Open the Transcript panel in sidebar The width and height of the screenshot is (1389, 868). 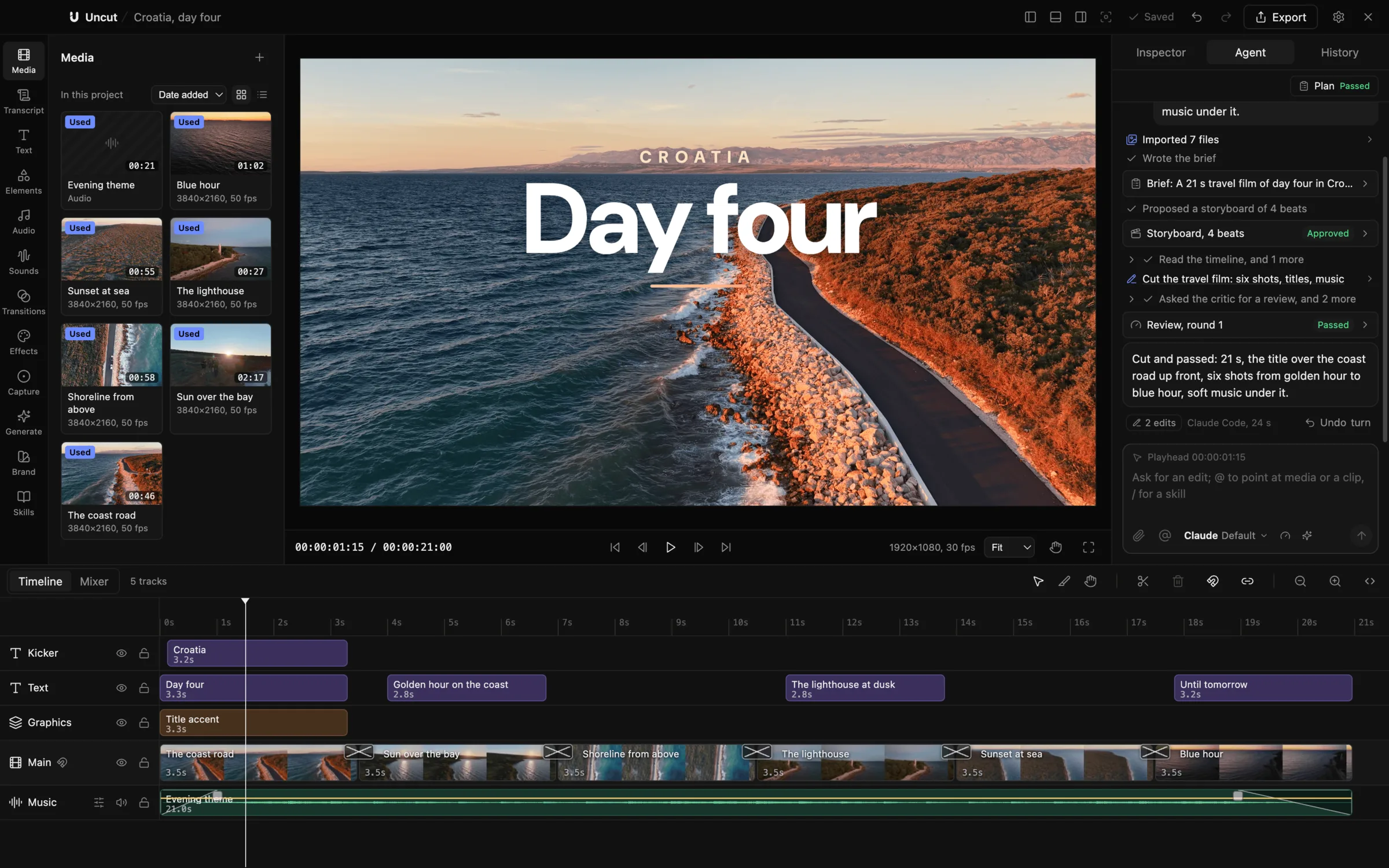click(x=24, y=101)
